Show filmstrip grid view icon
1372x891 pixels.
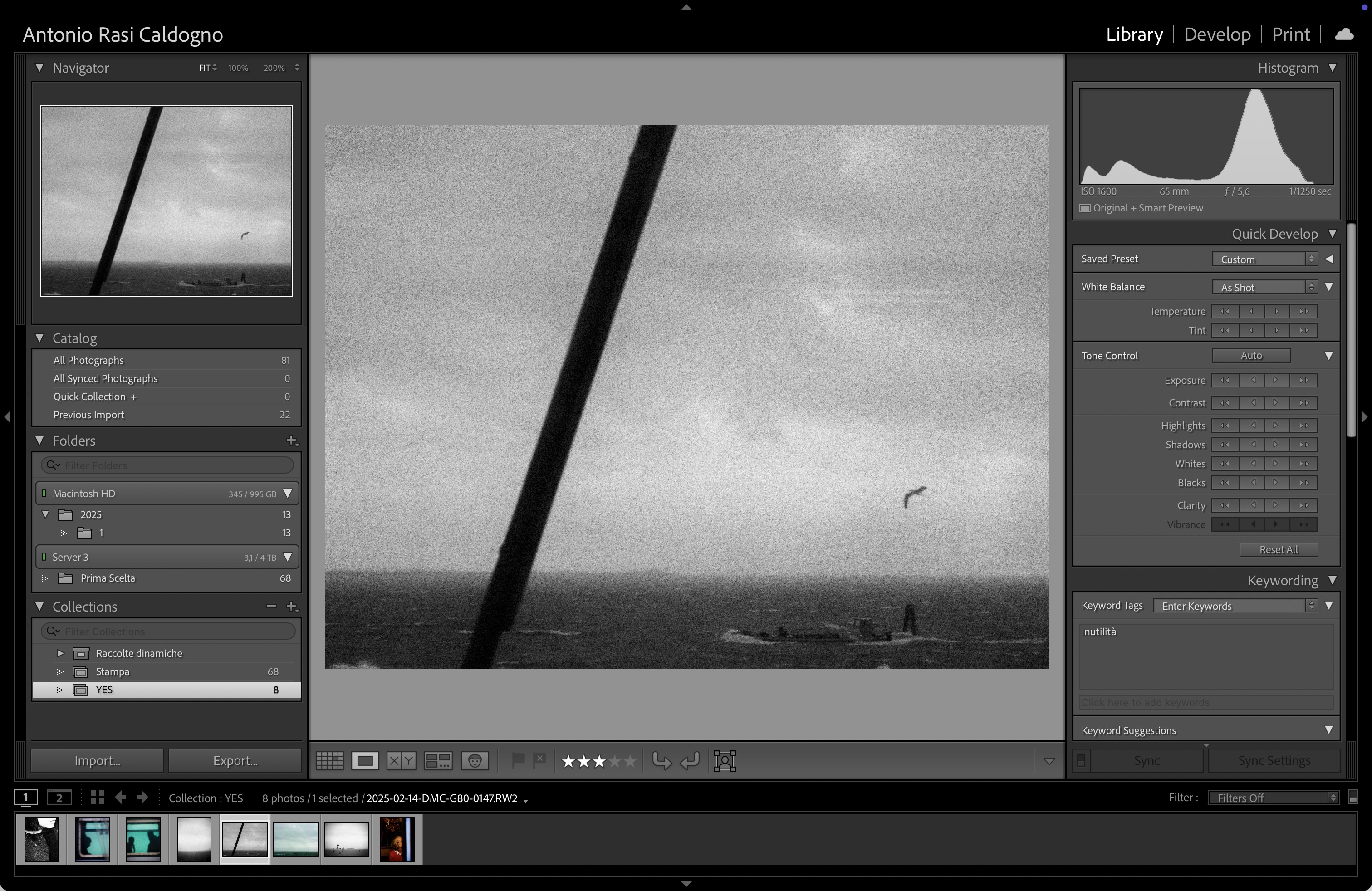tap(98, 798)
